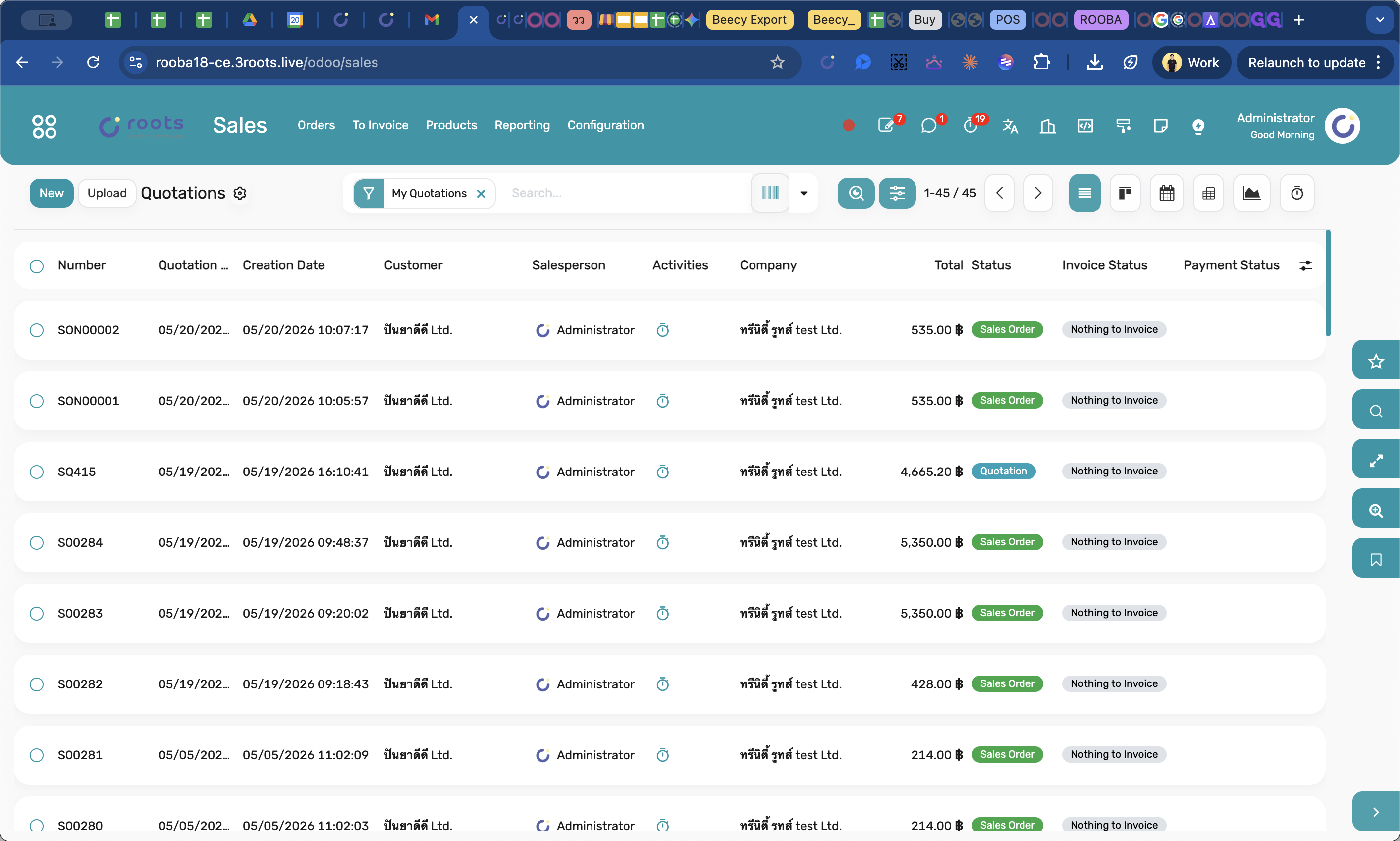This screenshot has height=841, width=1400.
Task: Select the S00280 row checkbox
Action: coord(36,825)
